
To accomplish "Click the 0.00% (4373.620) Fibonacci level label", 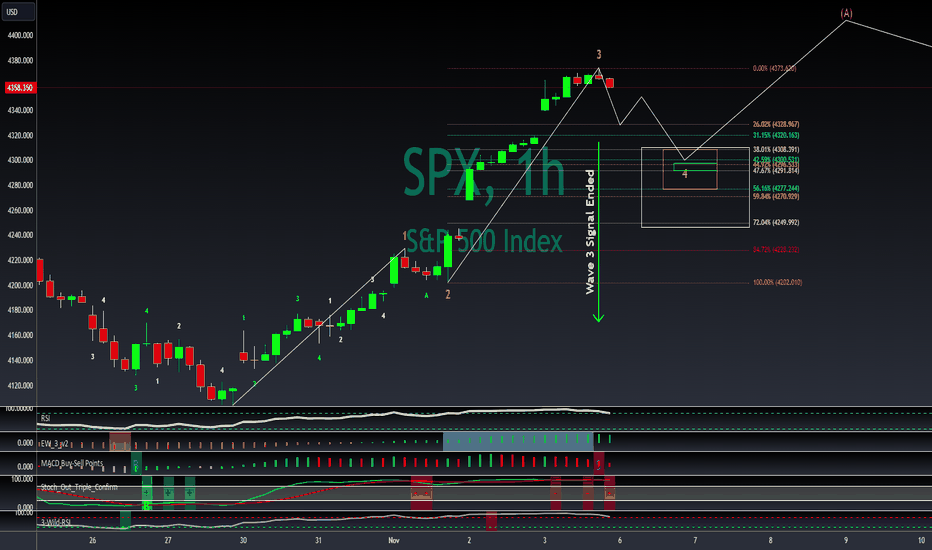I will 774,68.
